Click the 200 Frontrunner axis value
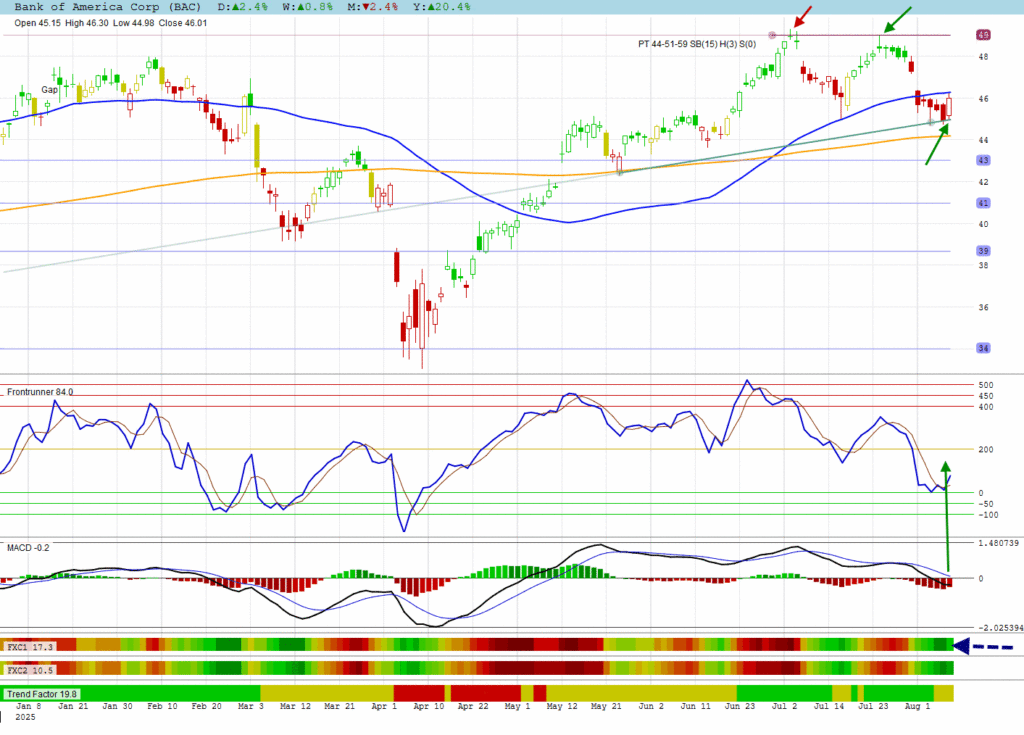The width and height of the screenshot is (1024, 735). click(986, 449)
